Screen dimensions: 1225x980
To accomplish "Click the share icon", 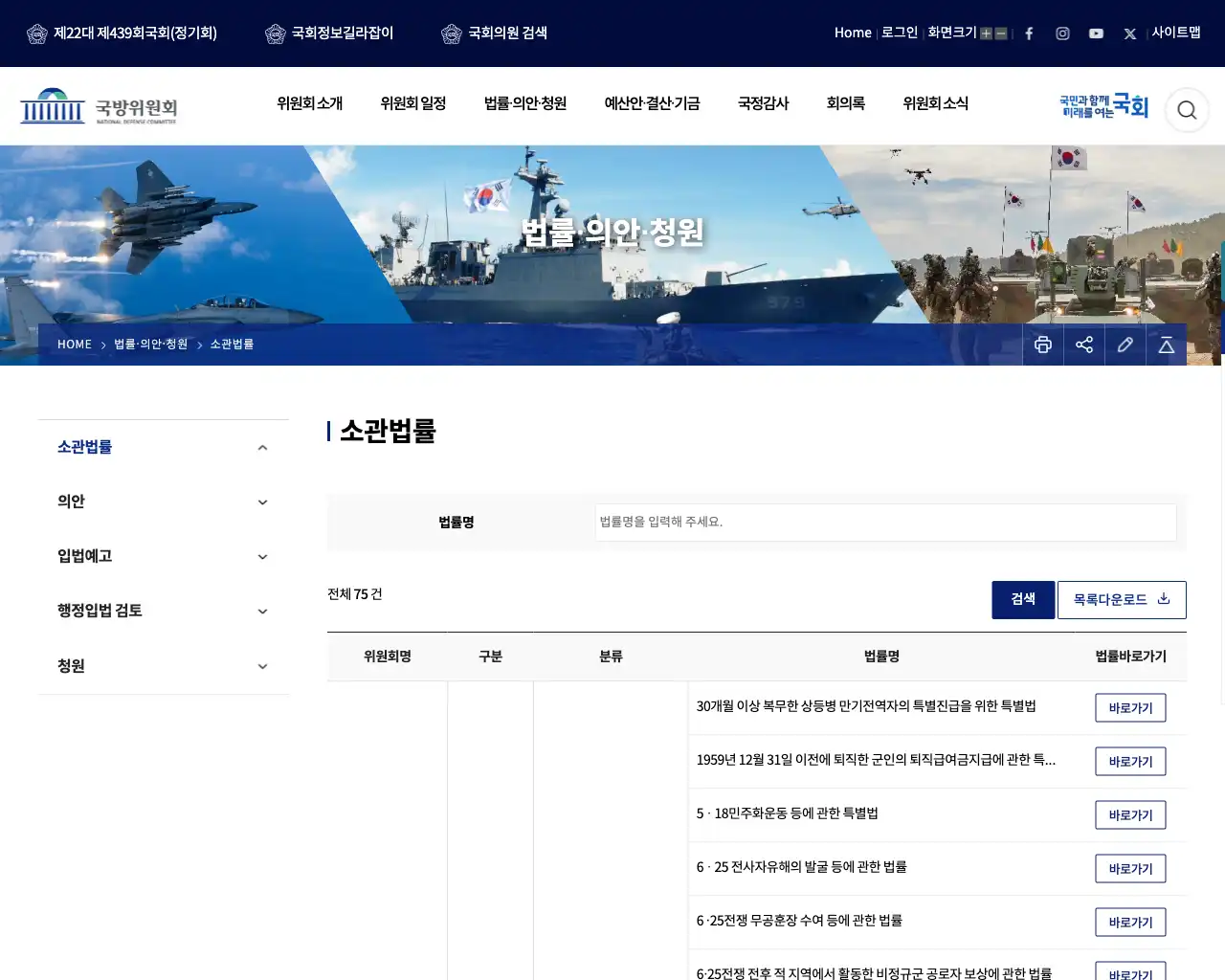I will [x=1084, y=345].
